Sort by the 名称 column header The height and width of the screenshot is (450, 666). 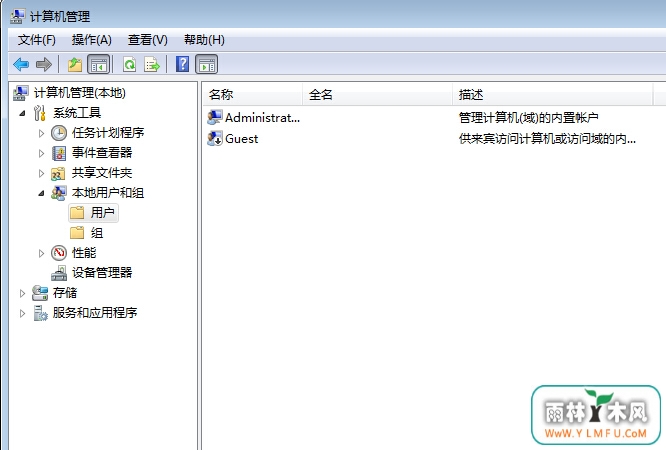tap(253, 94)
